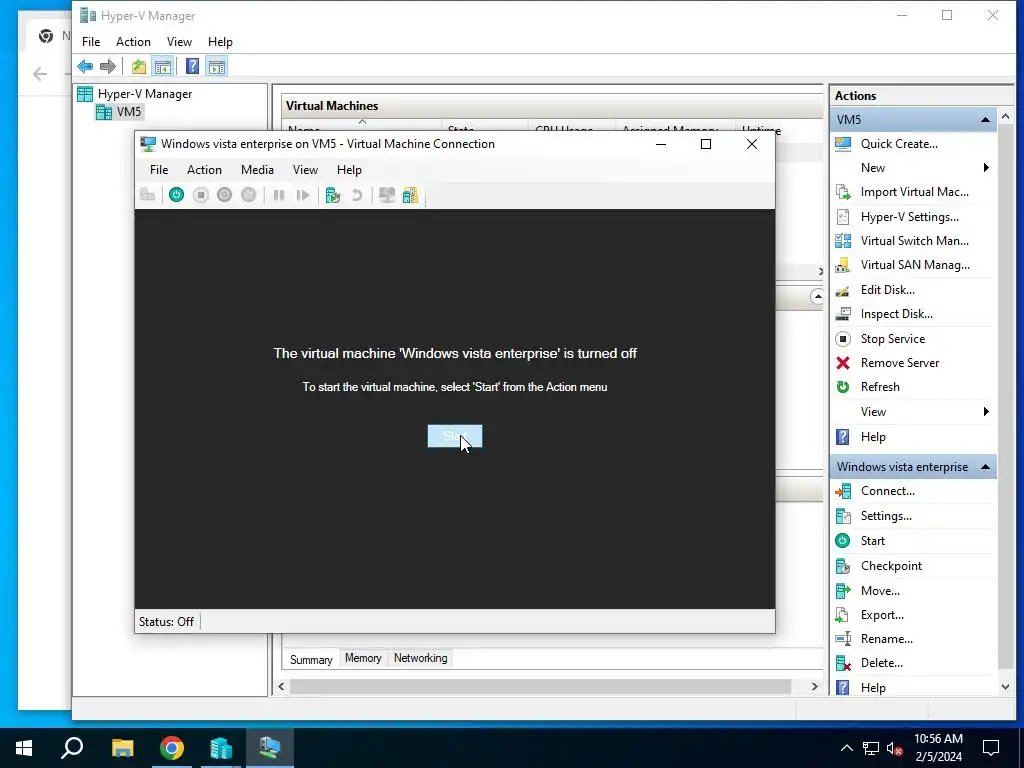The height and width of the screenshot is (768, 1024).
Task: Open the Action menu in VM Connection window
Action: [204, 170]
